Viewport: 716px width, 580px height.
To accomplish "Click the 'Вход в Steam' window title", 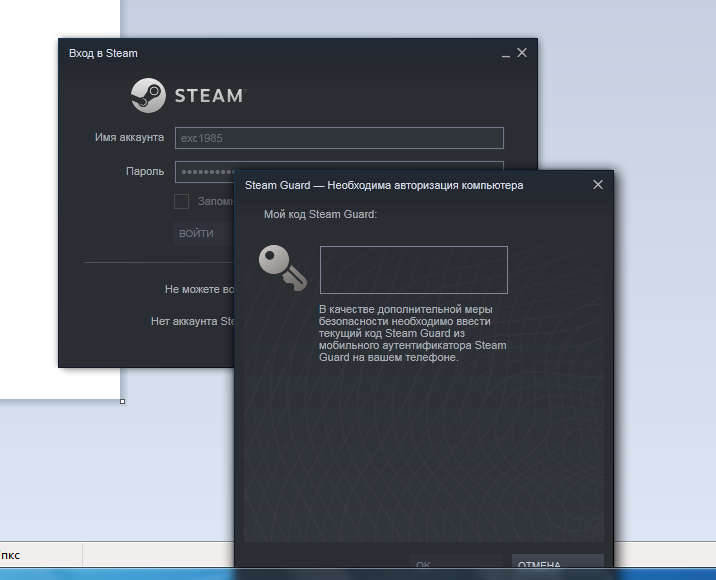I will click(103, 53).
